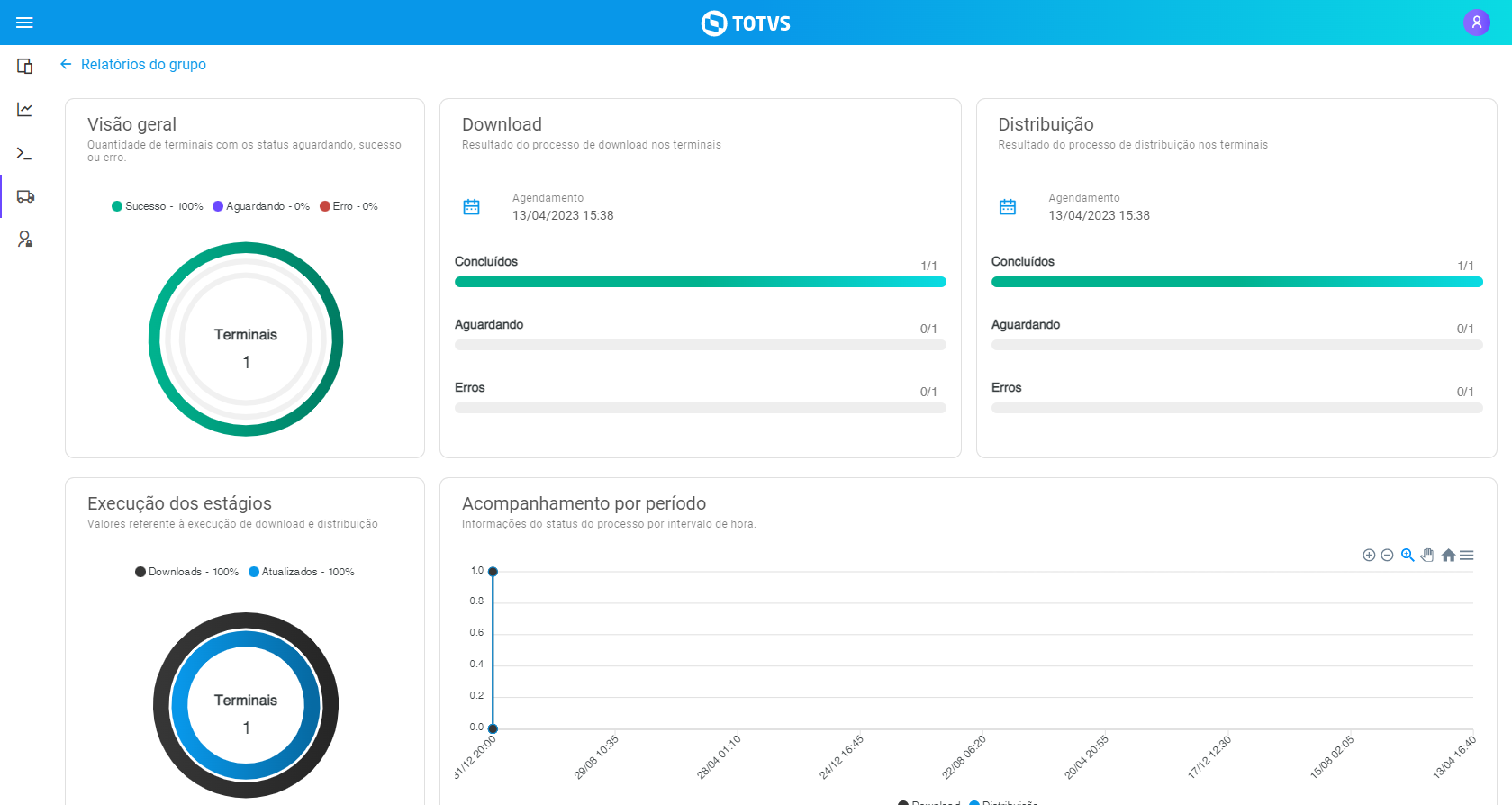The height and width of the screenshot is (805, 1512).
Task: Toggle the Atualizados legend series
Action: [x=302, y=572]
